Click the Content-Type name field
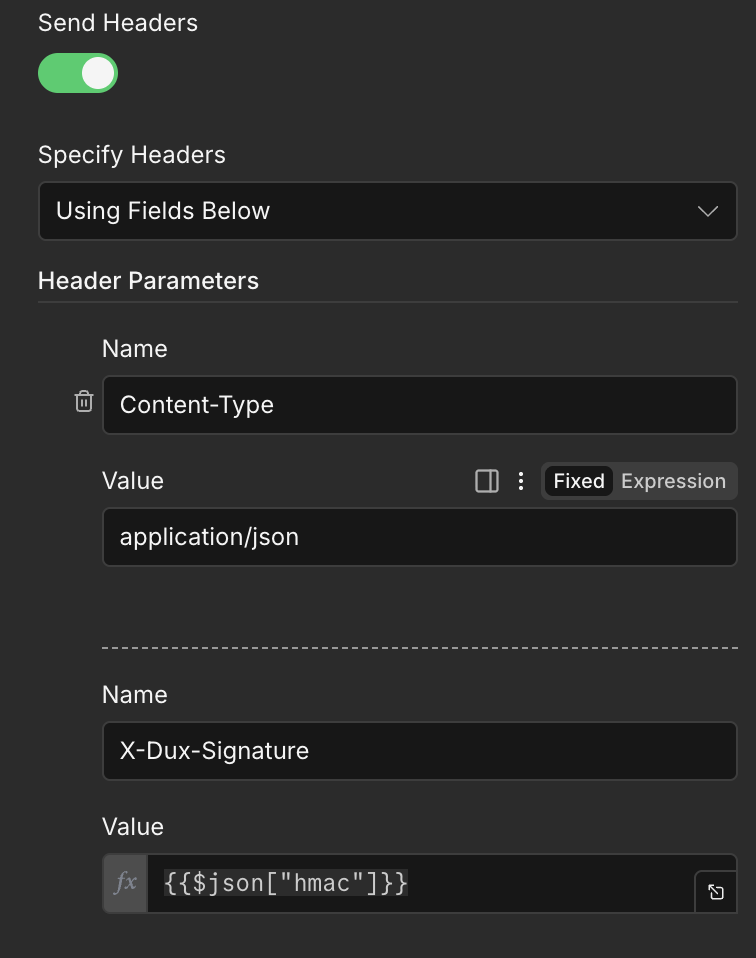Screen dimensions: 756x958 [x=420, y=405]
